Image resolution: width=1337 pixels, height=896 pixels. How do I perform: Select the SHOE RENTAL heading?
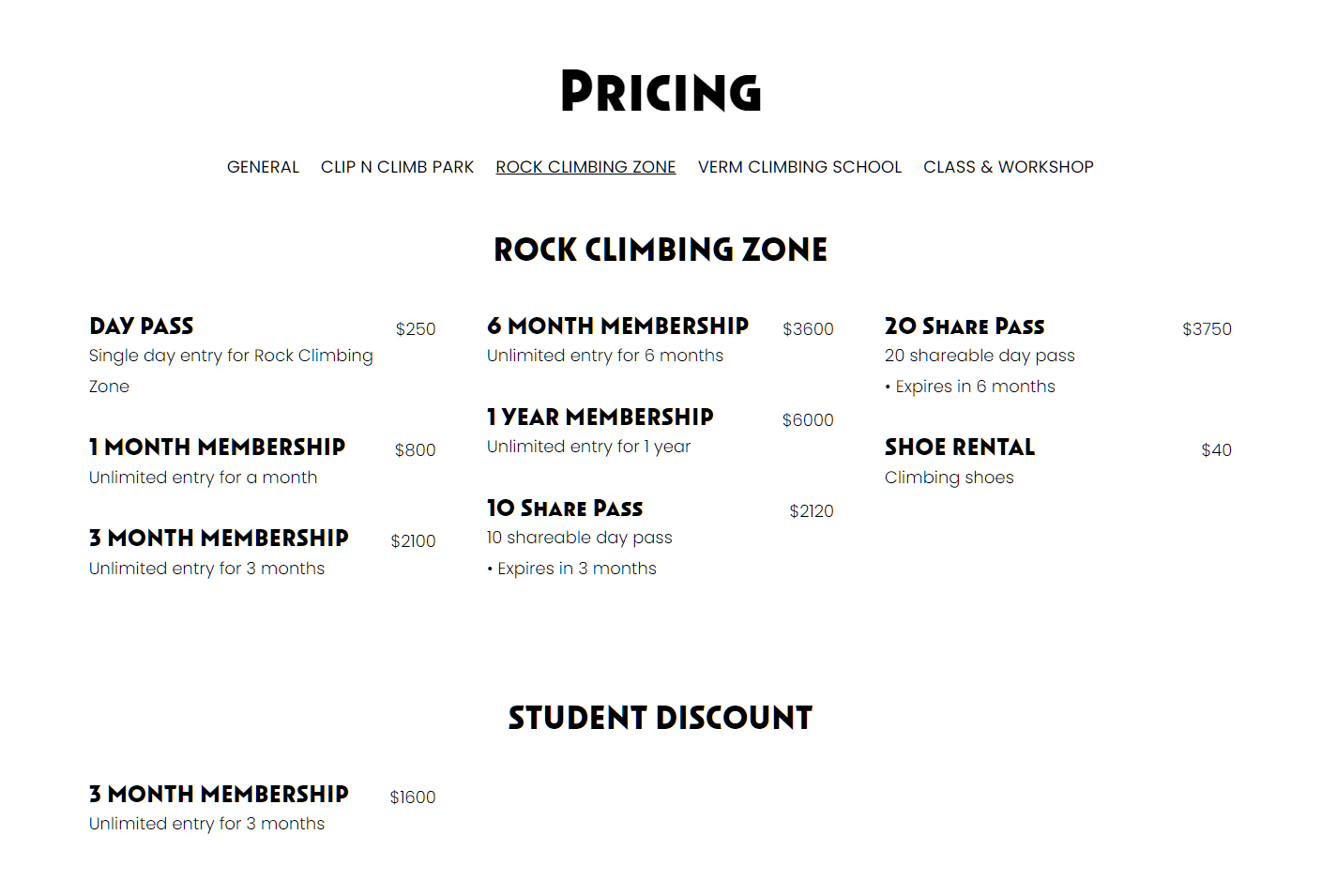(960, 448)
